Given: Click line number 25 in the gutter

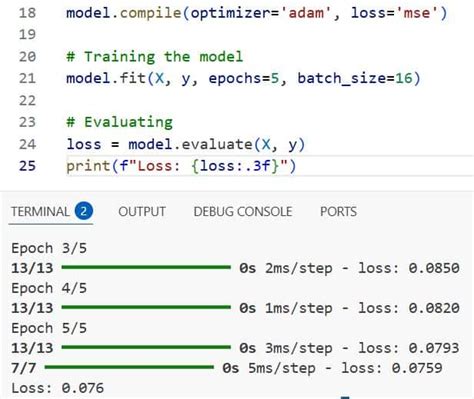Looking at the screenshot, I should [x=27, y=166].
